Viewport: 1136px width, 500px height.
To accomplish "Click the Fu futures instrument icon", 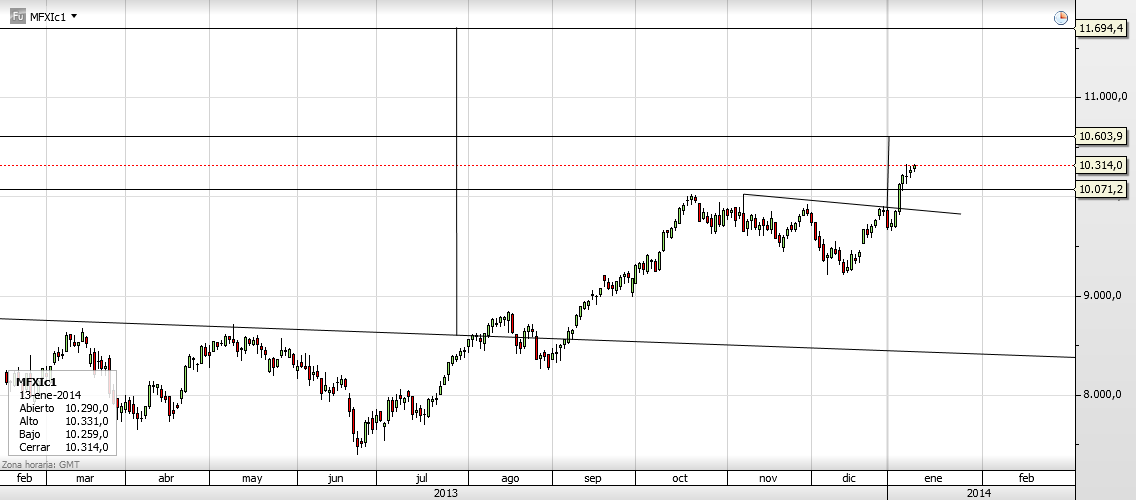I will click(17, 16).
